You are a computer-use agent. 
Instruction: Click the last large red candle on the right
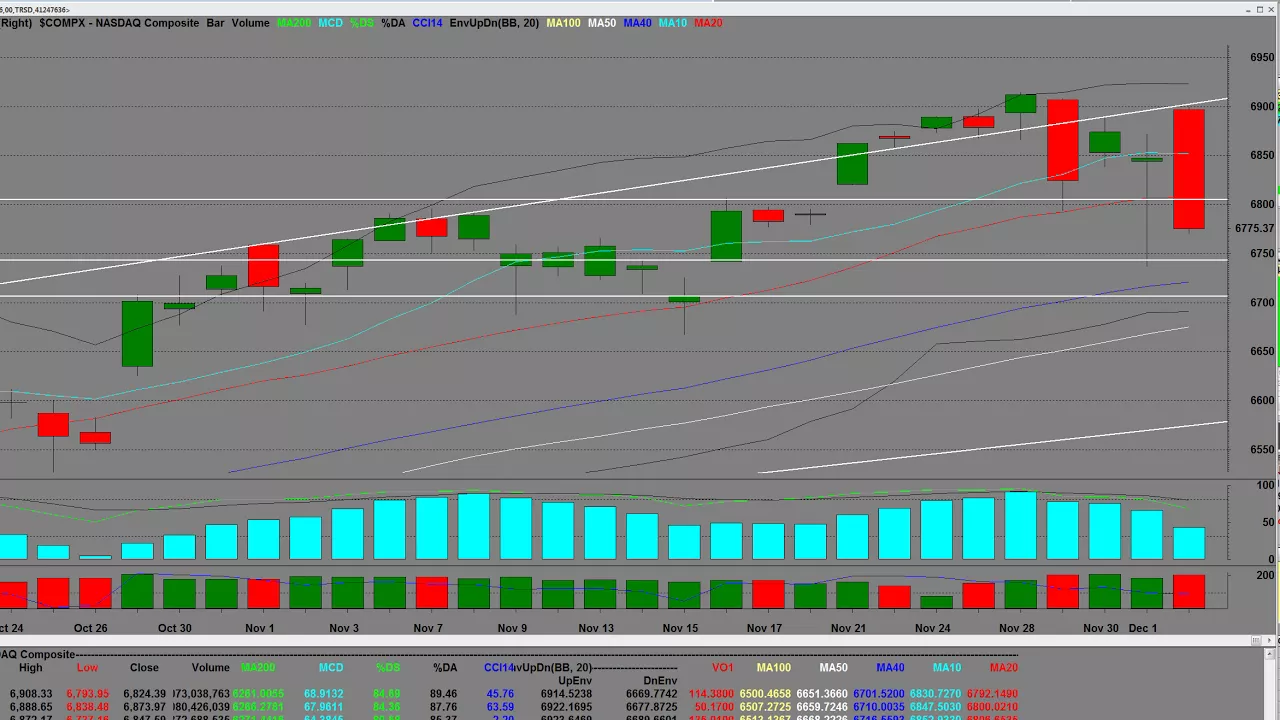pyautogui.click(x=1188, y=169)
